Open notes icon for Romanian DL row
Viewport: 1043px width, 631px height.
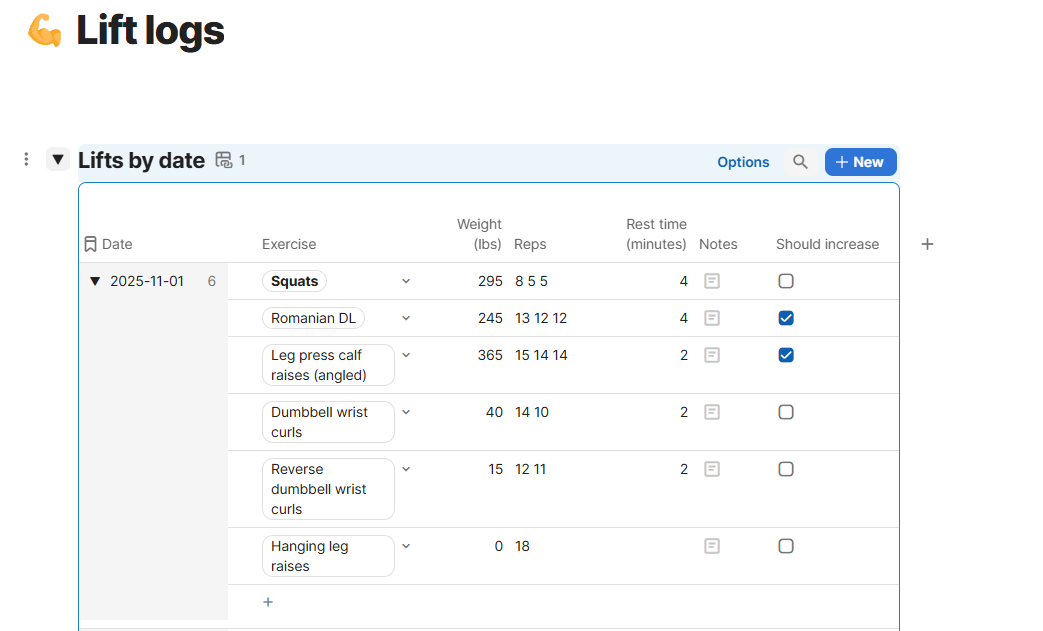[712, 318]
